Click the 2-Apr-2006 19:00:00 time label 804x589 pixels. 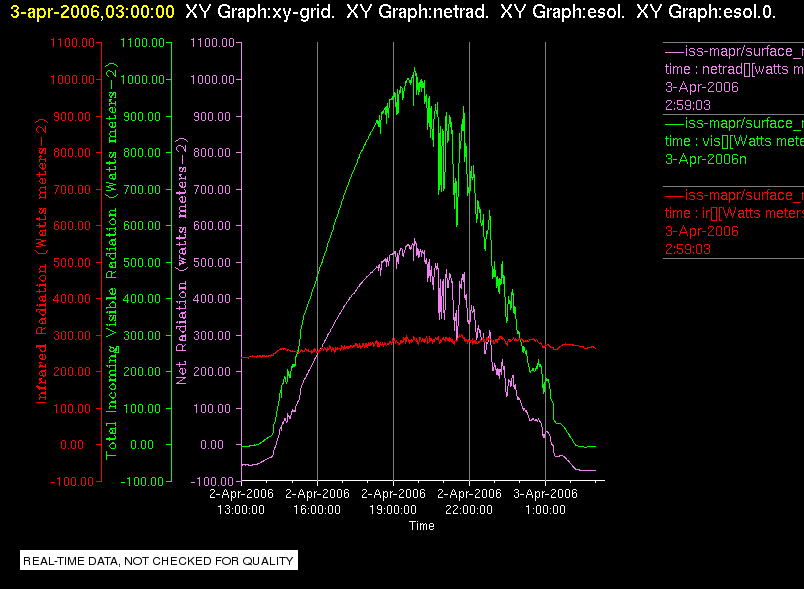point(393,501)
